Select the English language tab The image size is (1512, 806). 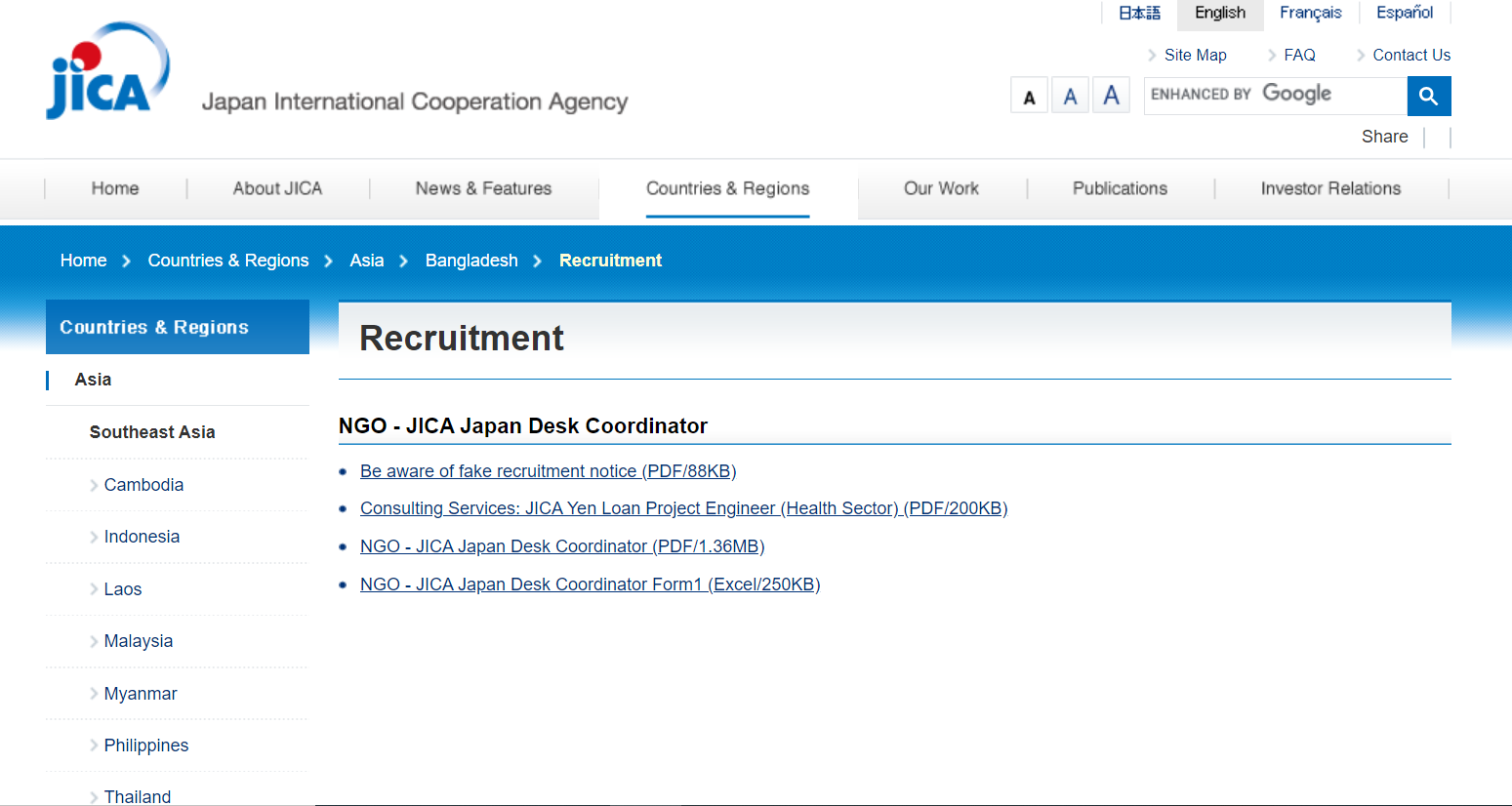point(1220,14)
